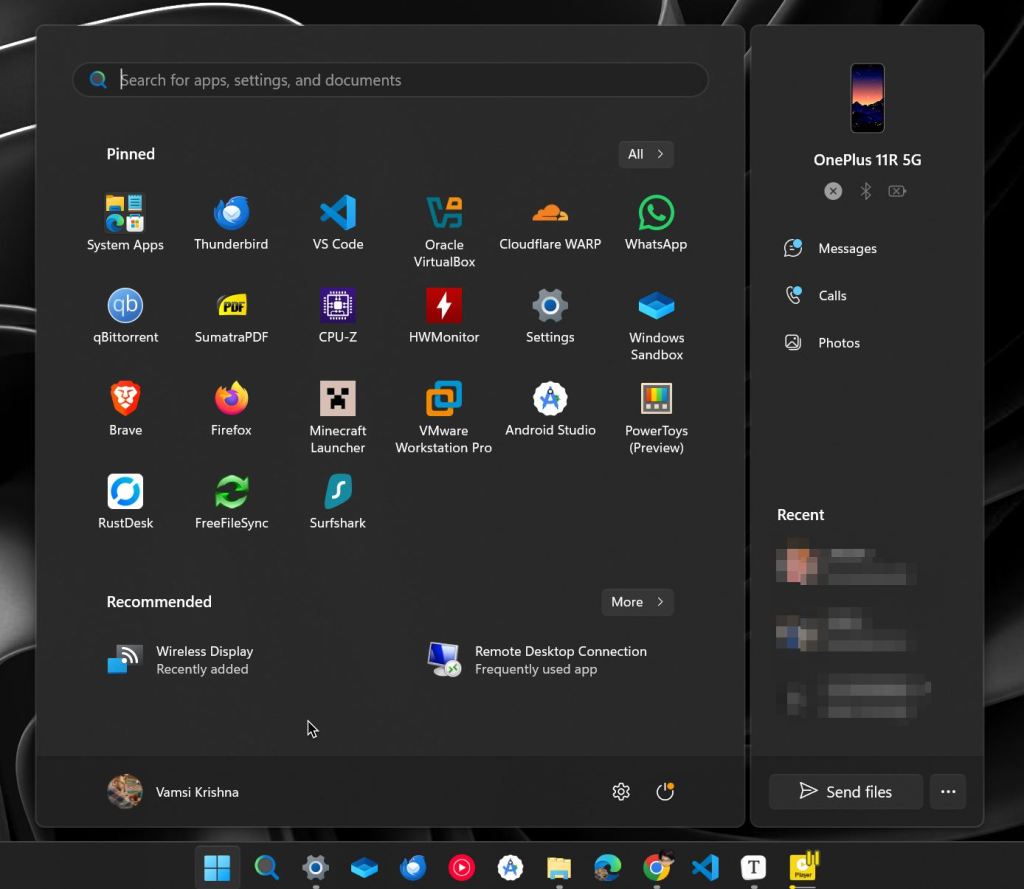Open RustDesk

coord(125,501)
